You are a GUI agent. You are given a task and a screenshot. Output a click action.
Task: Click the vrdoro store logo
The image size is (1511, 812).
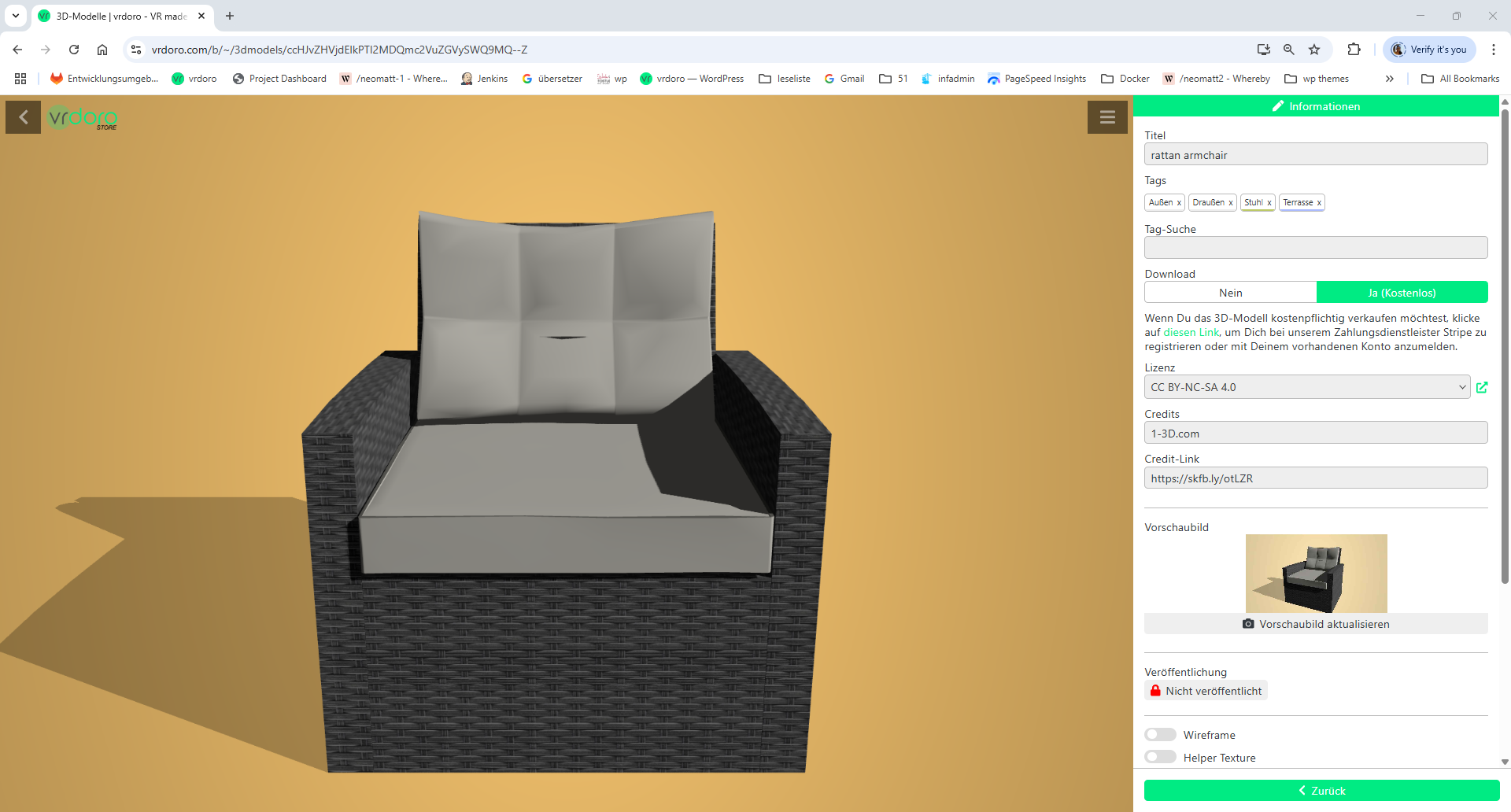[83, 118]
